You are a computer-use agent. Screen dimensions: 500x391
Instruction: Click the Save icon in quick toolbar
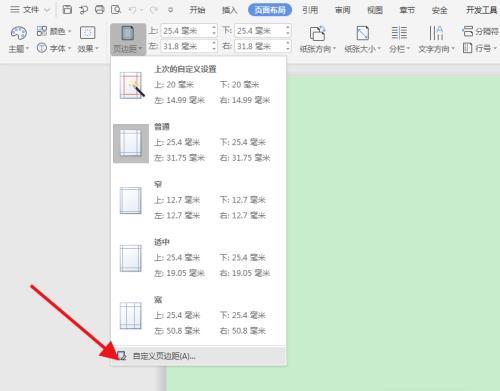pyautogui.click(x=67, y=10)
